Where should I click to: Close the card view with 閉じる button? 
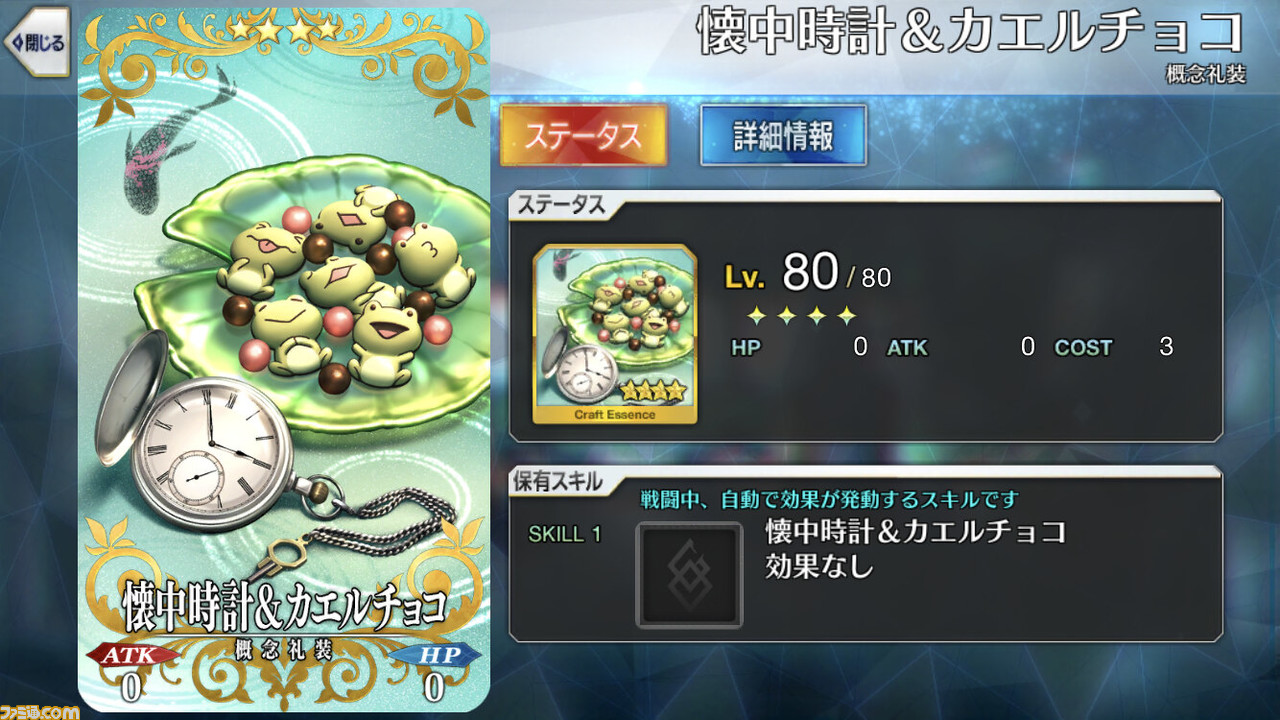tap(36, 42)
